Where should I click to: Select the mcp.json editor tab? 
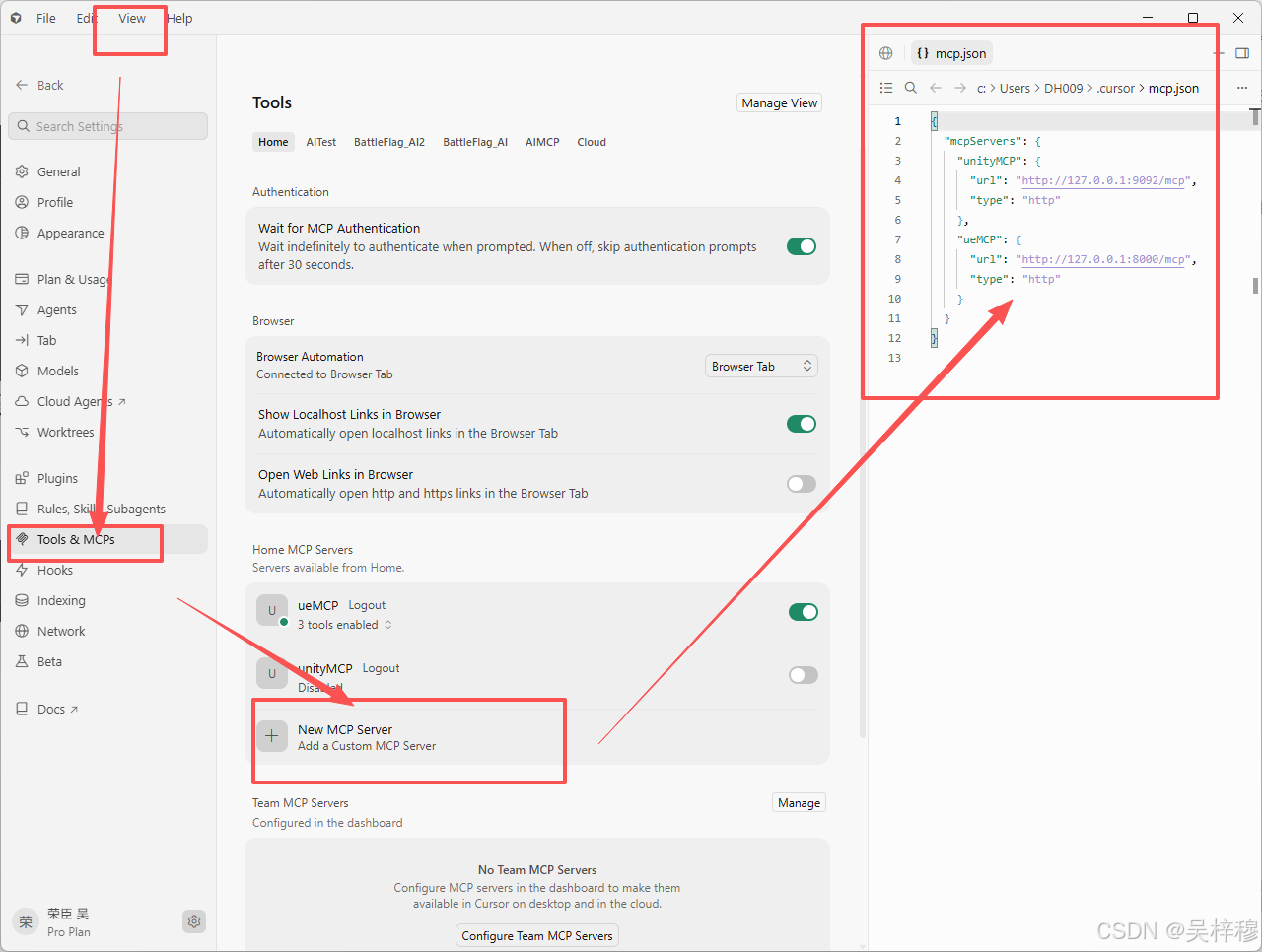951,53
